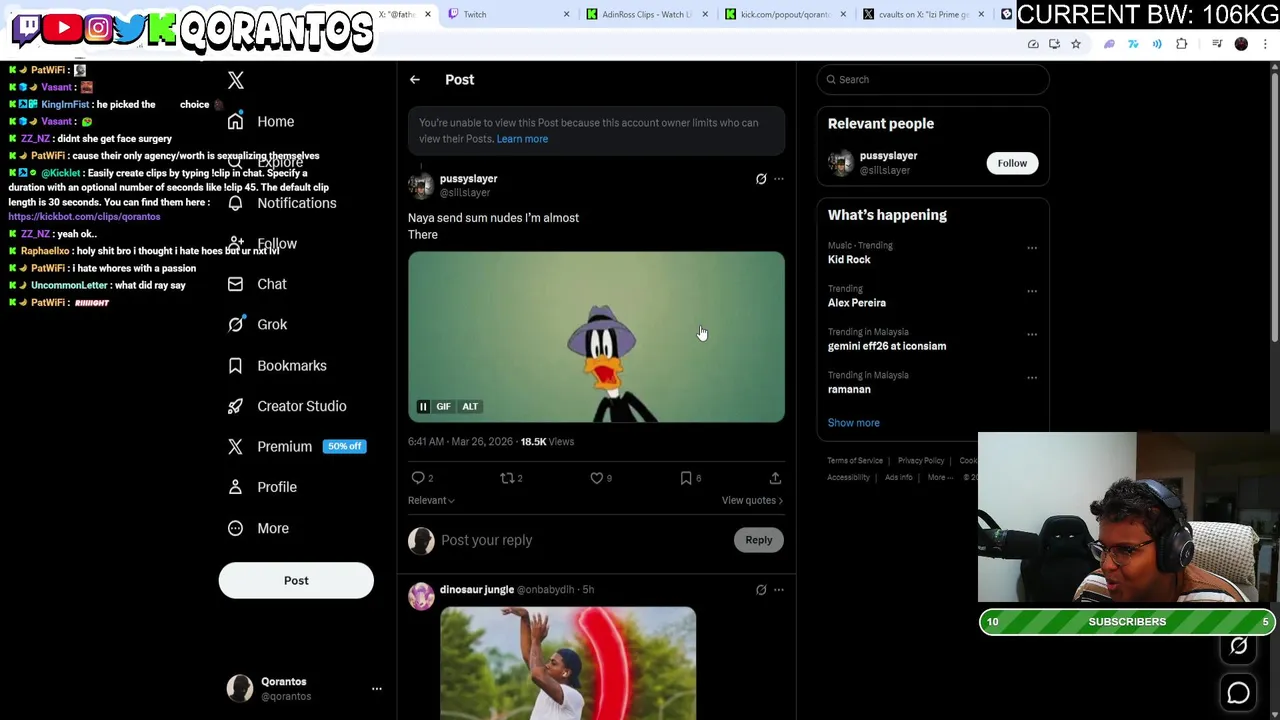
Task: Open the Alex Pereira trend
Action: tap(857, 303)
